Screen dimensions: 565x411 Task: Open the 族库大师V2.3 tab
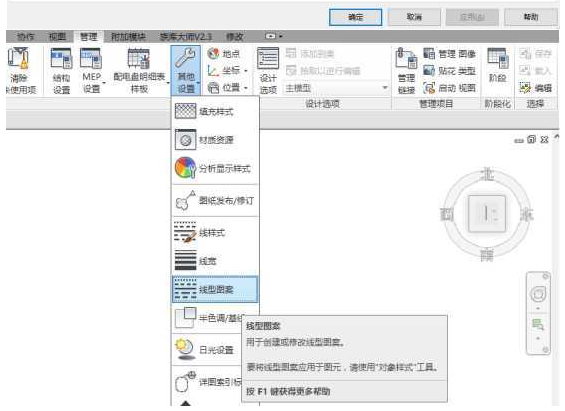[186, 36]
